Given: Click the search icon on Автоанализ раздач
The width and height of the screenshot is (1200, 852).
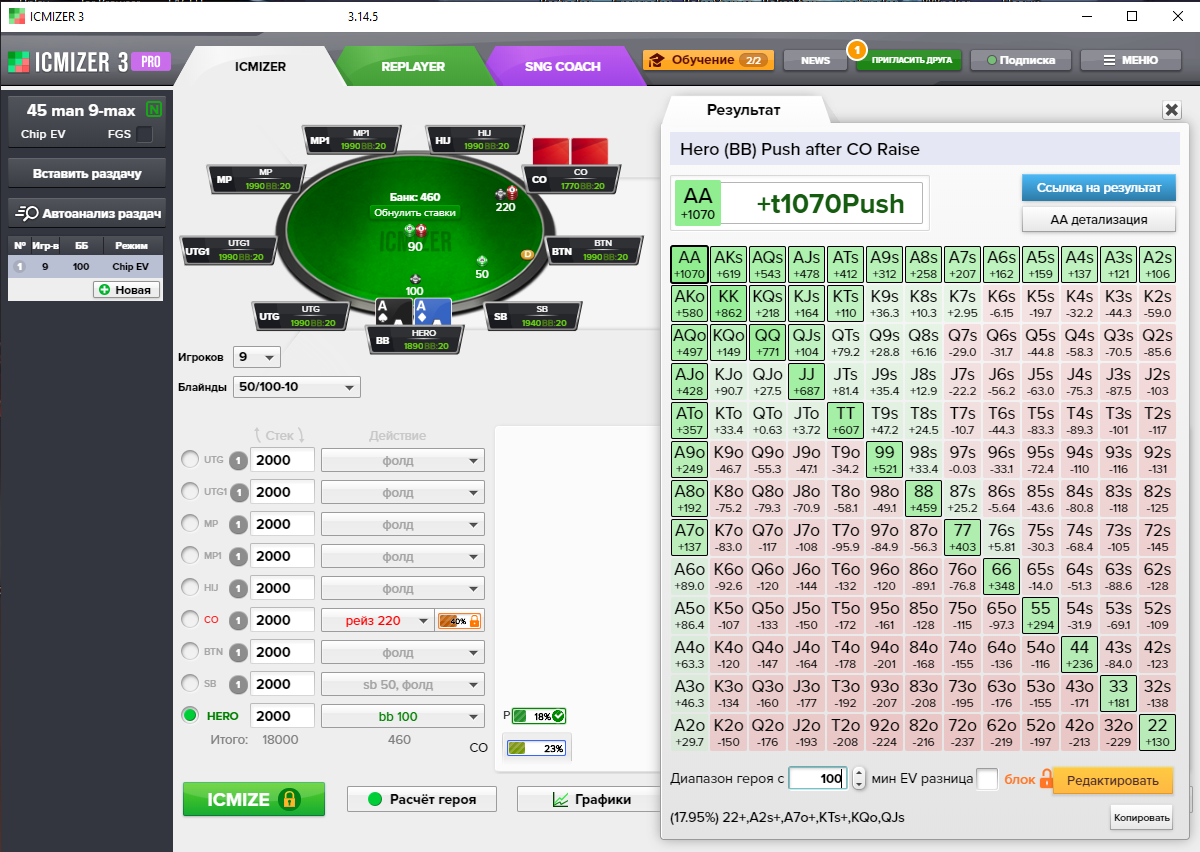Looking at the screenshot, I should click(x=28, y=213).
